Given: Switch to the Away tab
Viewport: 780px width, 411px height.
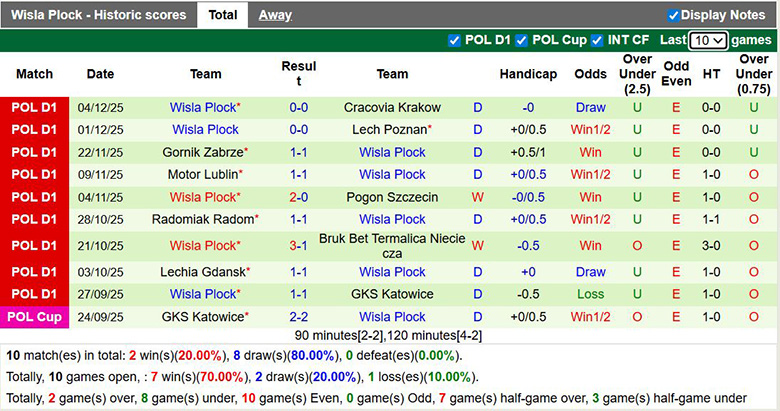Looking at the screenshot, I should tap(275, 15).
